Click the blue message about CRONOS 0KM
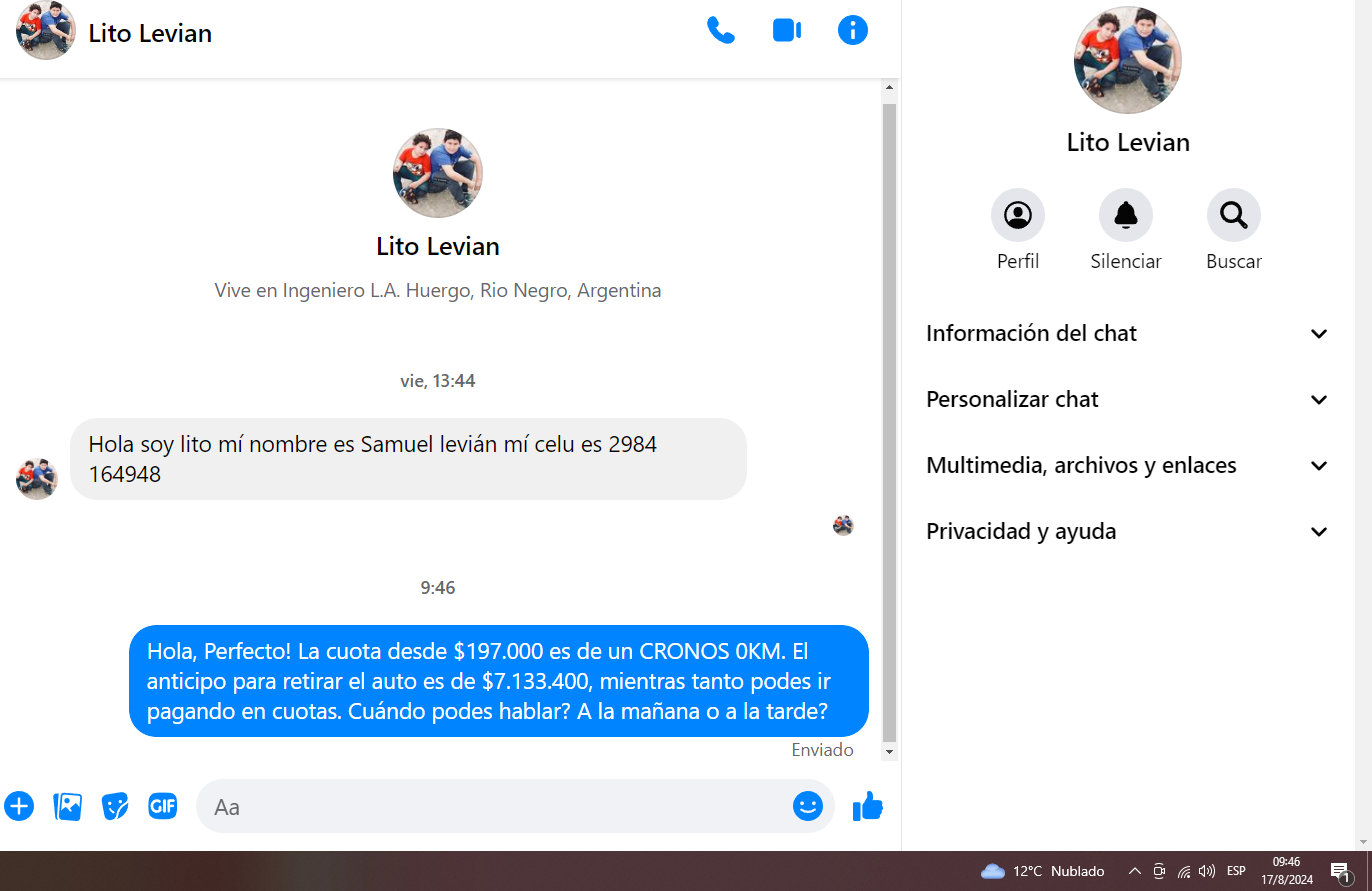Screen dimensions: 1372x891 point(499,681)
